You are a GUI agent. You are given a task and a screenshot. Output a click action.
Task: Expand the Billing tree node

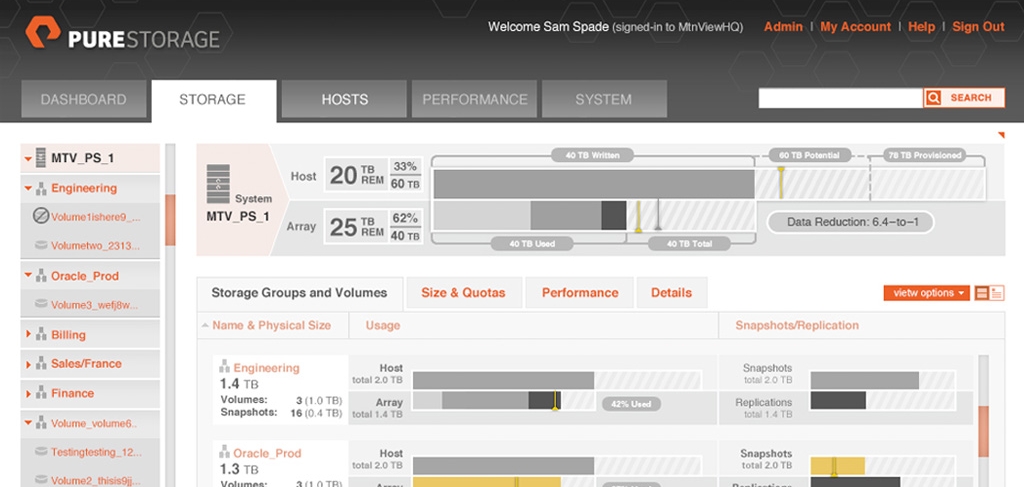(28, 335)
